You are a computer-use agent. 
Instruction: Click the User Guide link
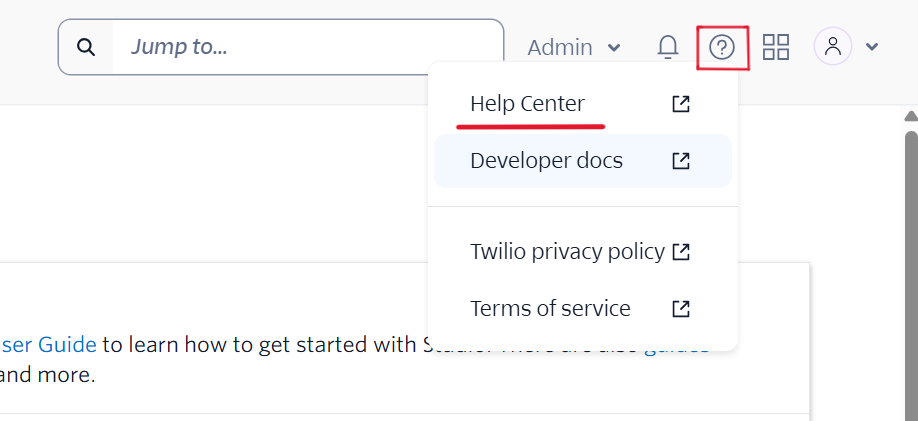coord(48,345)
